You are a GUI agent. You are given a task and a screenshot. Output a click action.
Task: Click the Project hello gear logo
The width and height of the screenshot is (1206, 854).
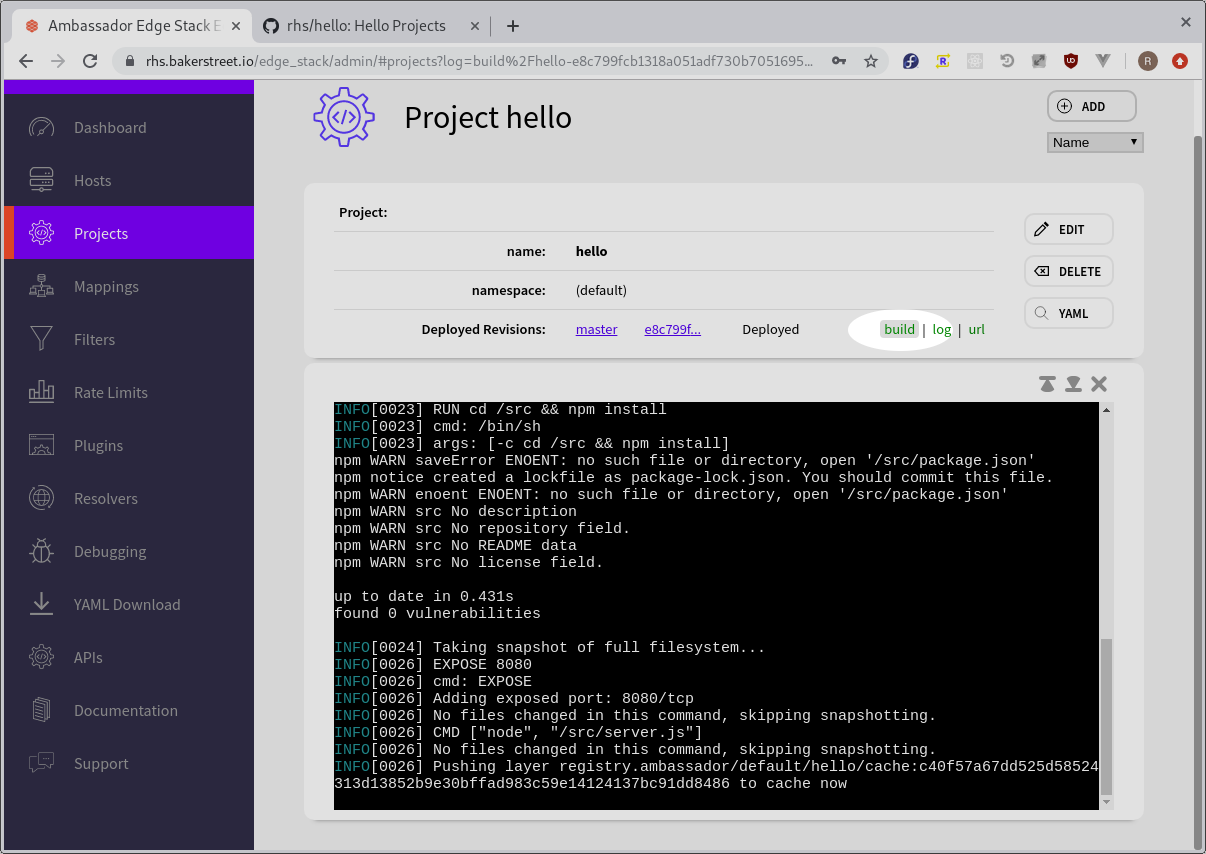344,117
